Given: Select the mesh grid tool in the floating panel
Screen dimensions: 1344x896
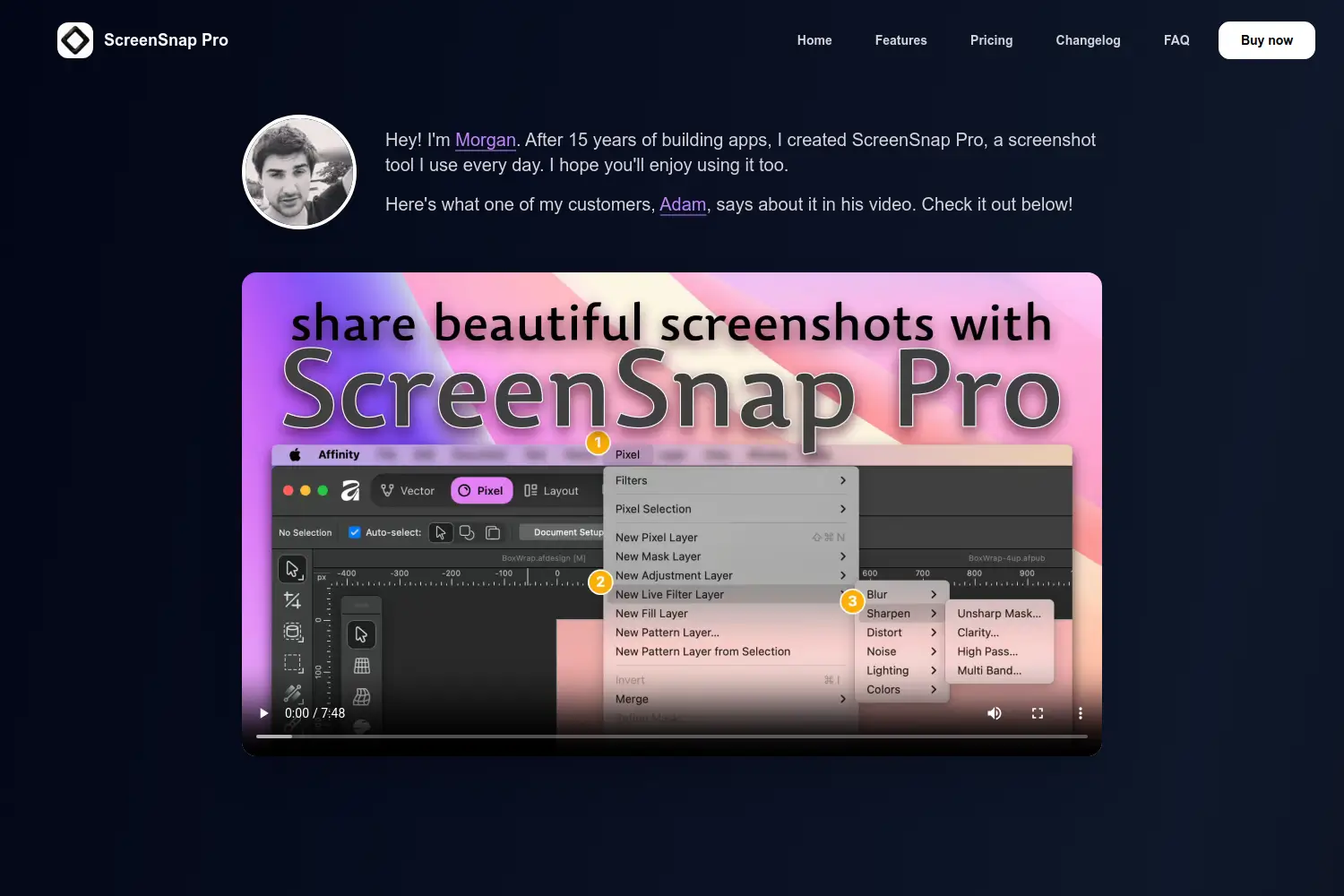Looking at the screenshot, I should tap(362, 666).
